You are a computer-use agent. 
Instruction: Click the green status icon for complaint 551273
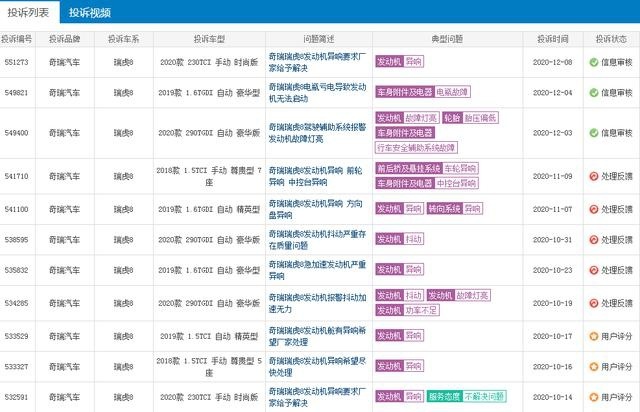594,62
